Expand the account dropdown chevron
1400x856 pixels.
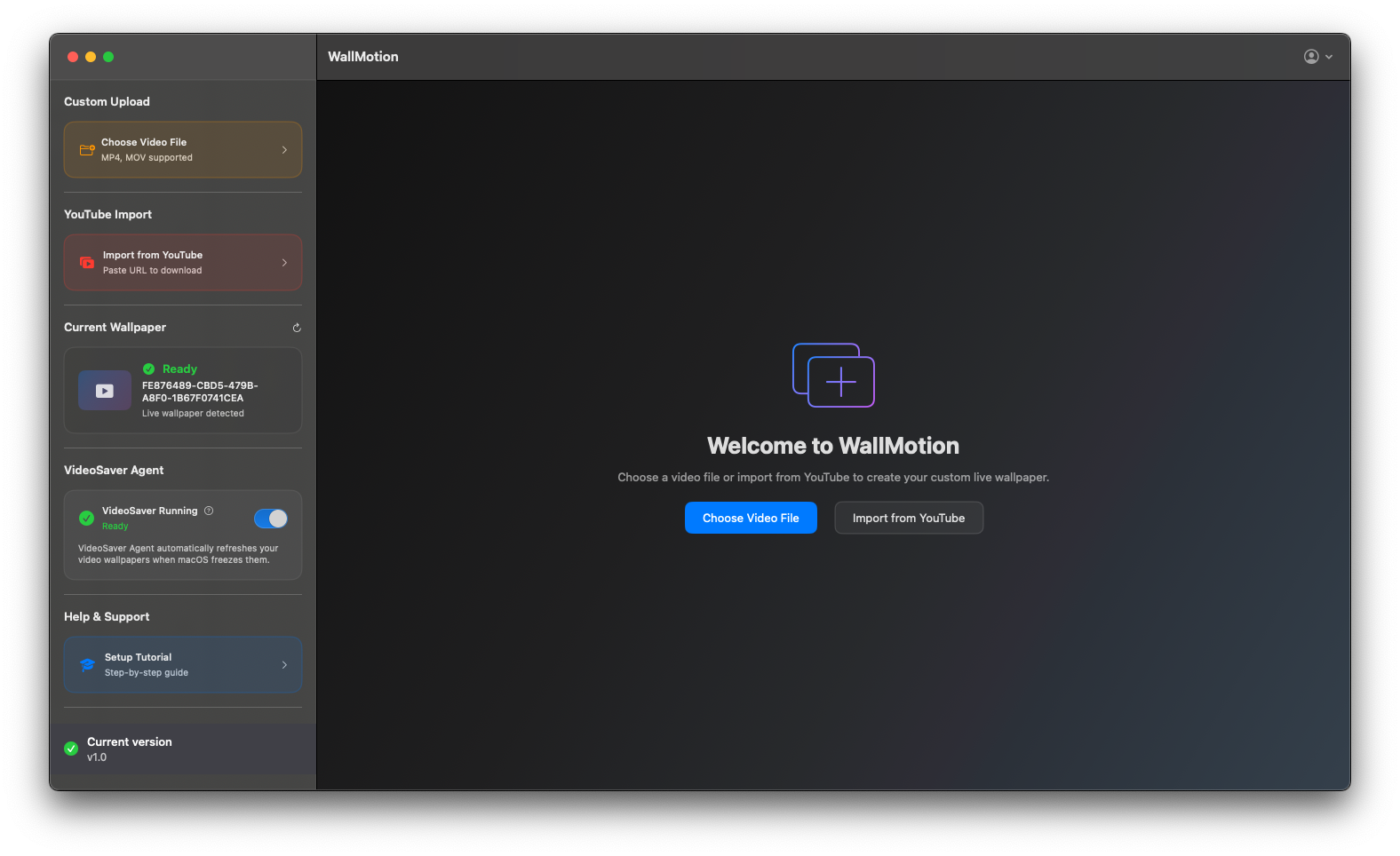coord(1329,57)
